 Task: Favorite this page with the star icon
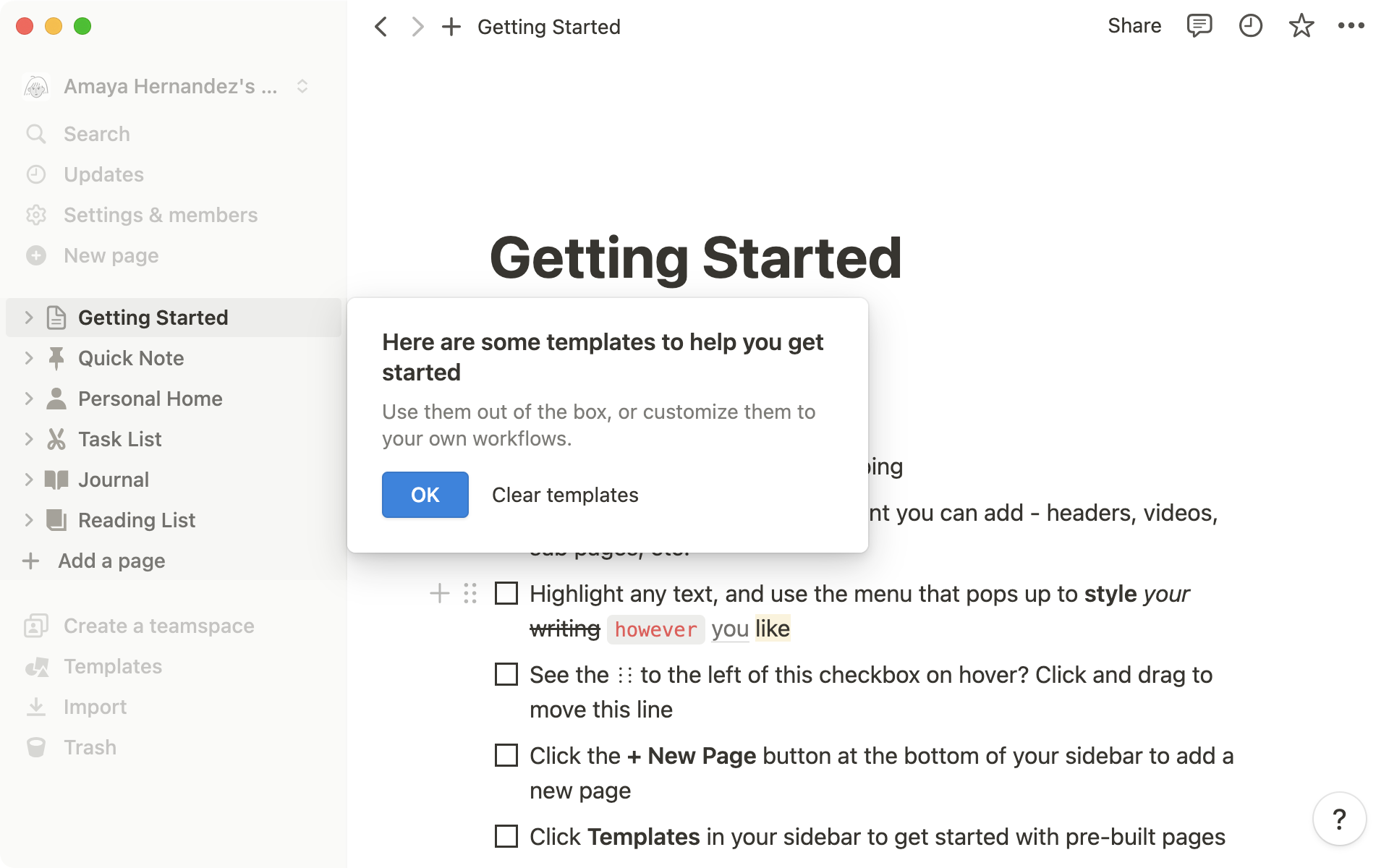pyautogui.click(x=1301, y=26)
